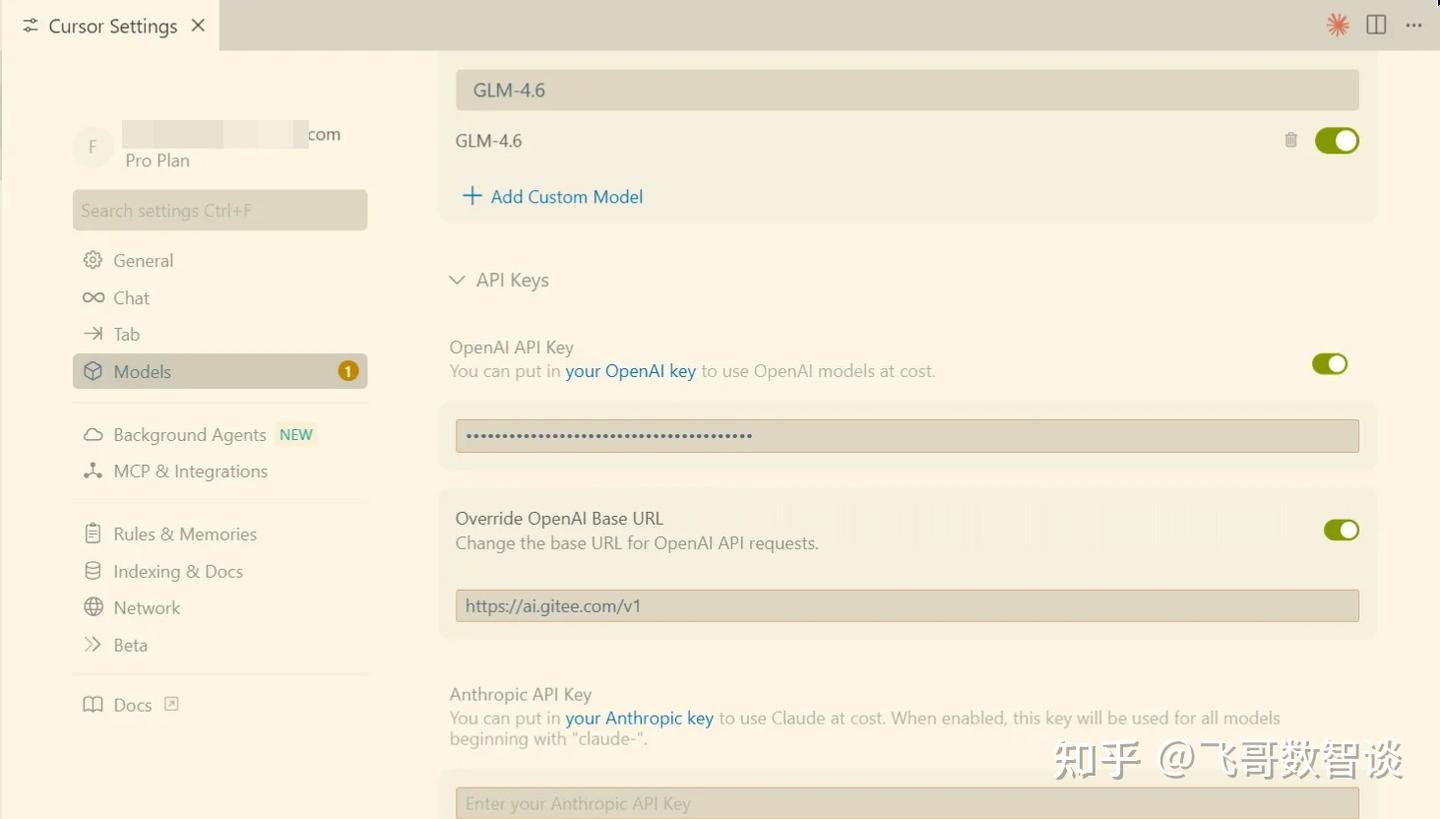Select the Chat icon in the sidebar

[93, 297]
